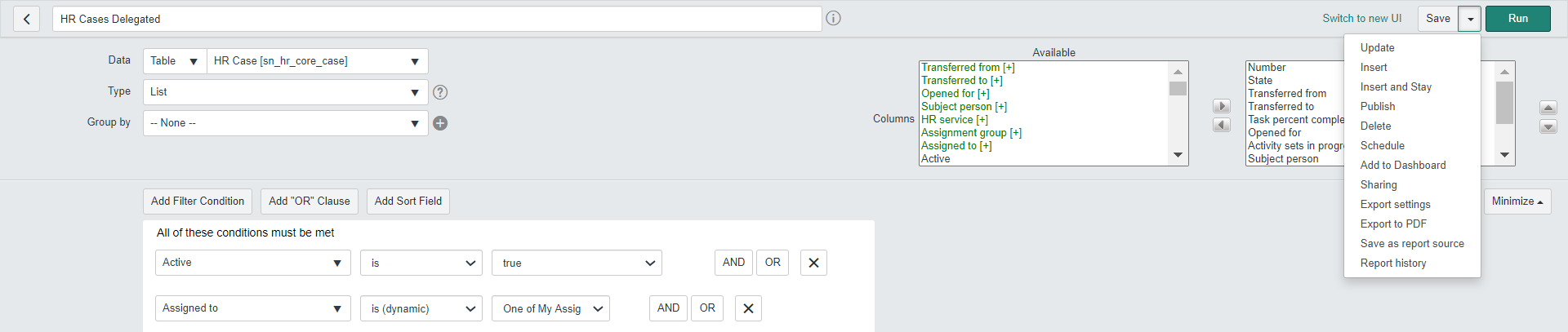The image size is (1568, 332).
Task: Choose Export to PDF menu entry
Action: 1392,224
